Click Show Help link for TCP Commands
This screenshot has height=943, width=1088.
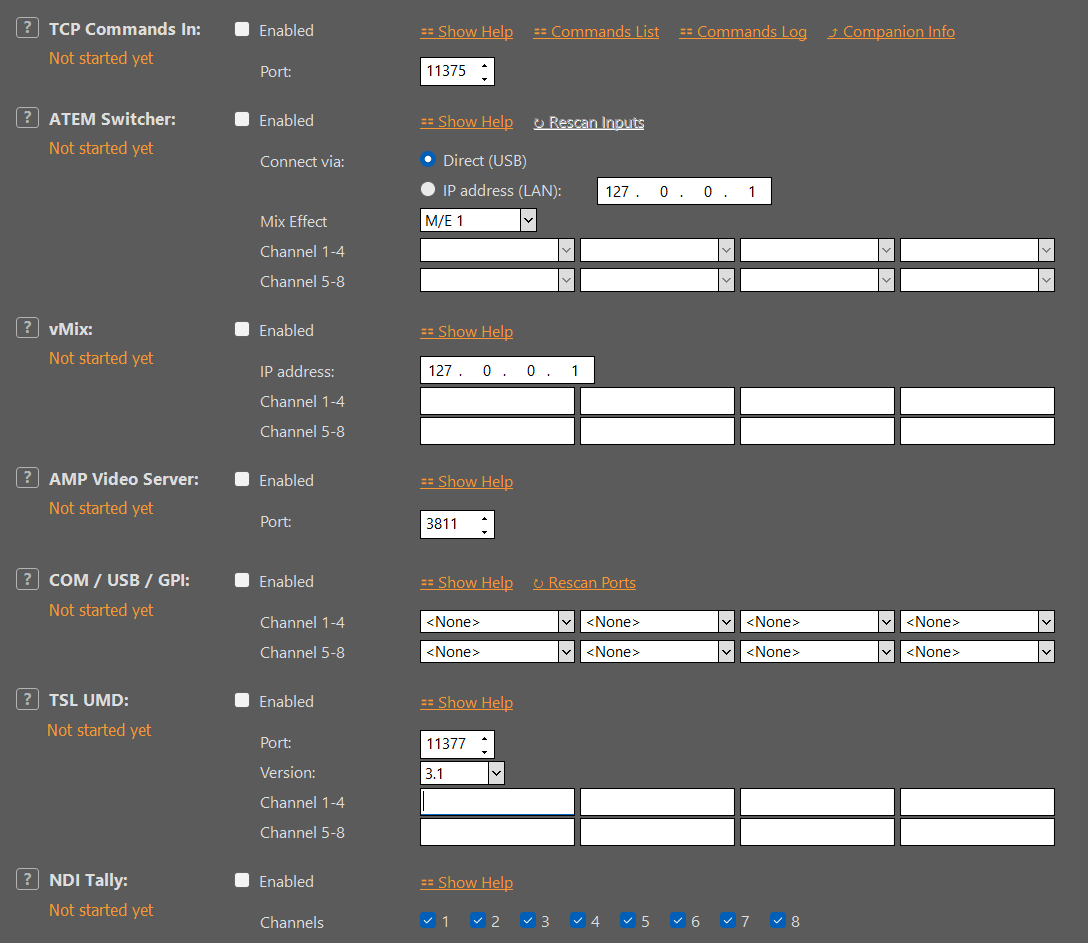coord(466,32)
